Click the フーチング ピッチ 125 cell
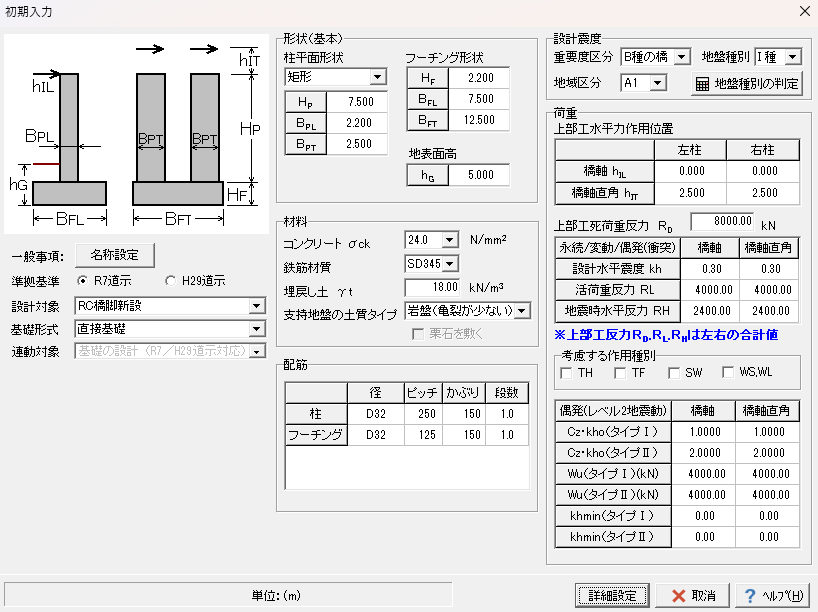This screenshot has height=612, width=818. (423, 435)
